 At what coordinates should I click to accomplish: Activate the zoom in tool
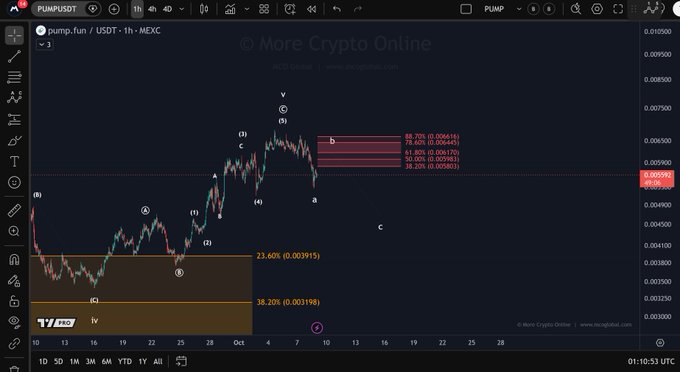coord(14,232)
